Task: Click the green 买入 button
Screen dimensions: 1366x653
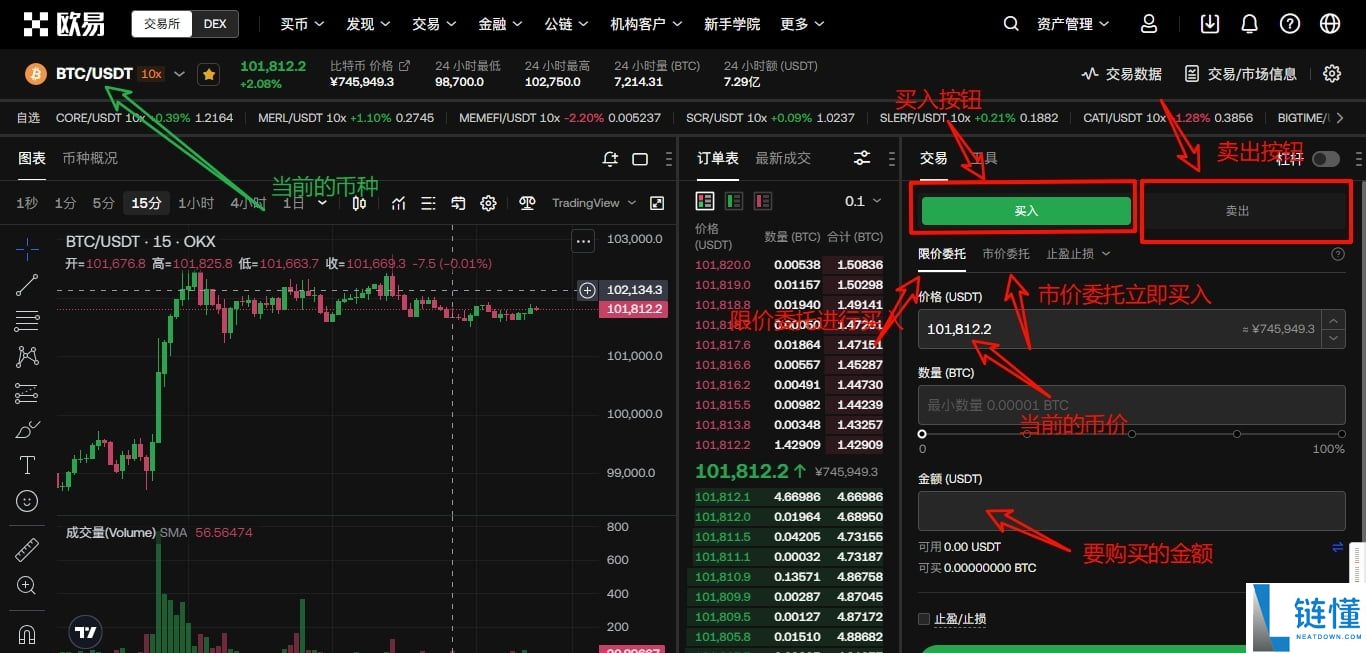Action: 1026,211
